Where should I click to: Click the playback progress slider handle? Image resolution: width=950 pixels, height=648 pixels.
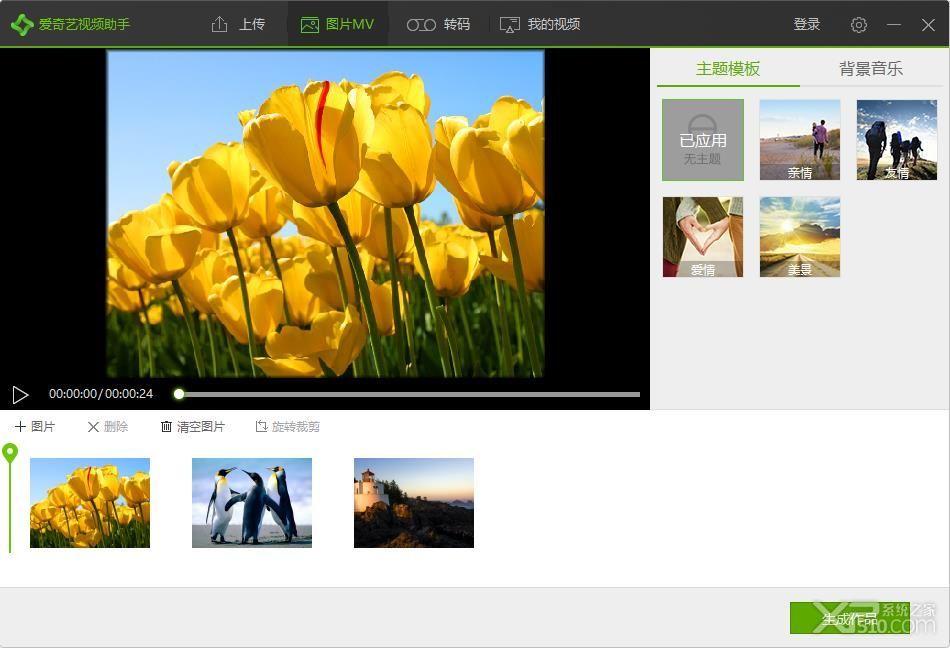(x=179, y=394)
